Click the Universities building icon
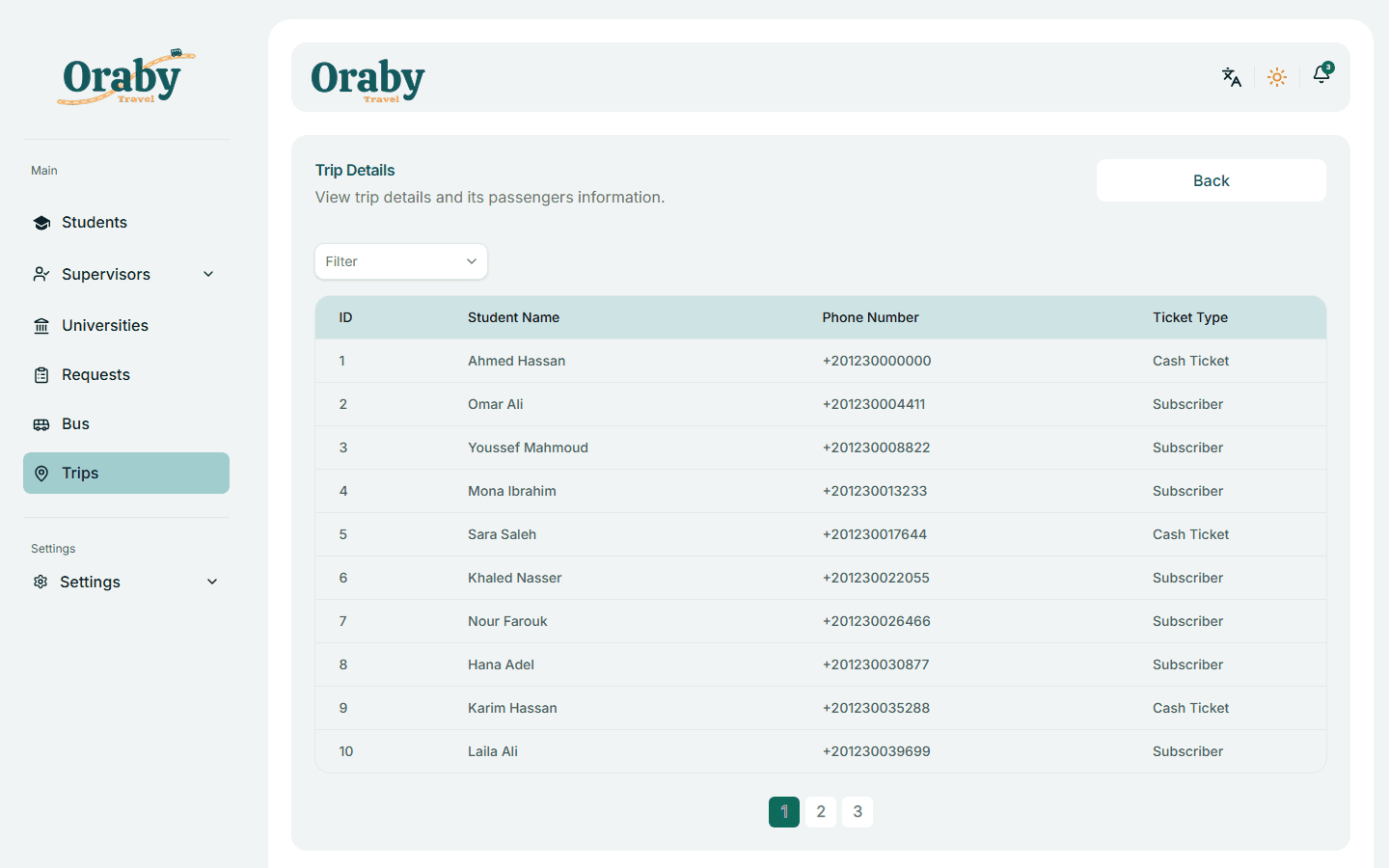Screen dimensions: 1389x868 coord(41,326)
